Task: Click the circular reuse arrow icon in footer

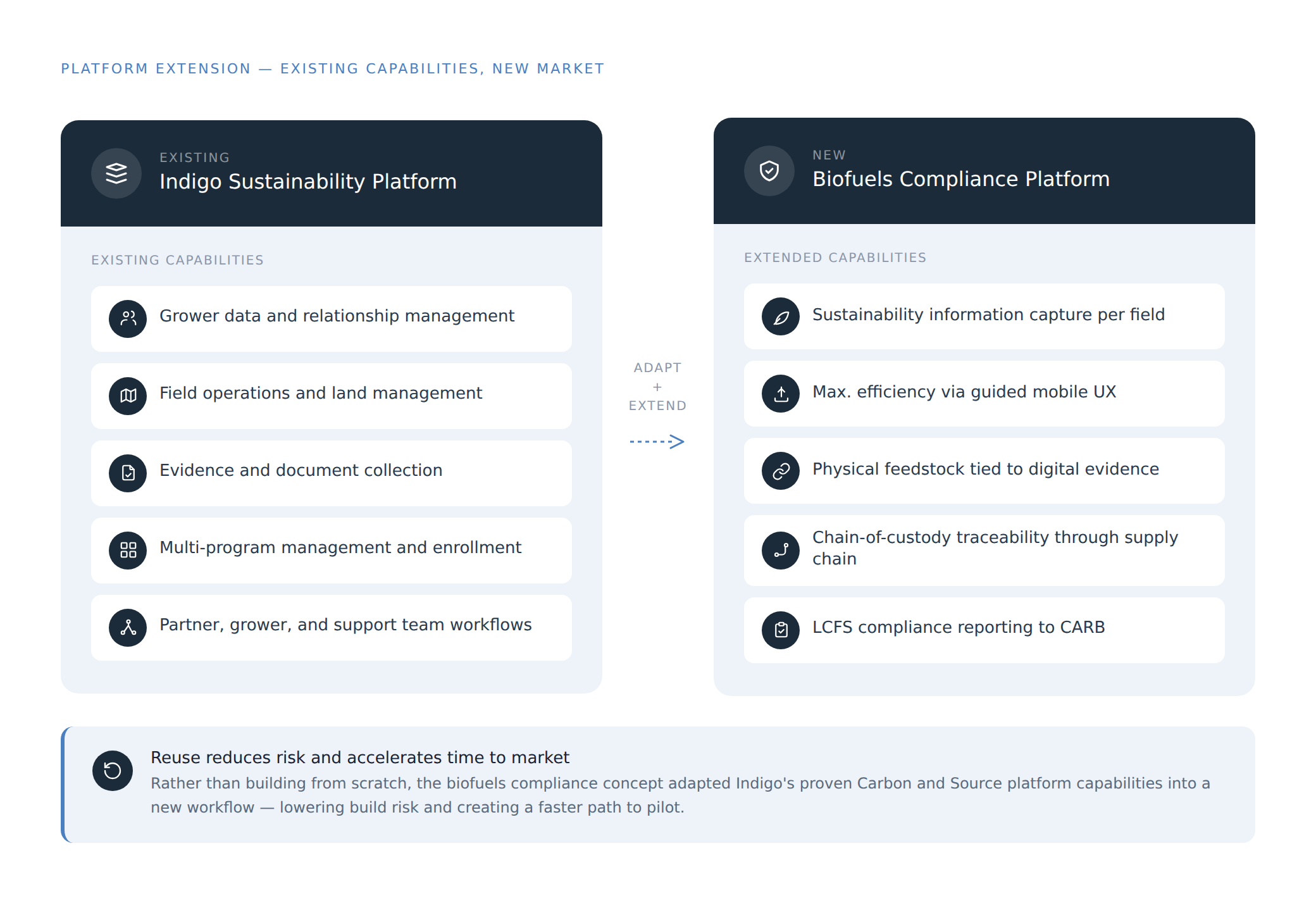Action: pos(113,771)
